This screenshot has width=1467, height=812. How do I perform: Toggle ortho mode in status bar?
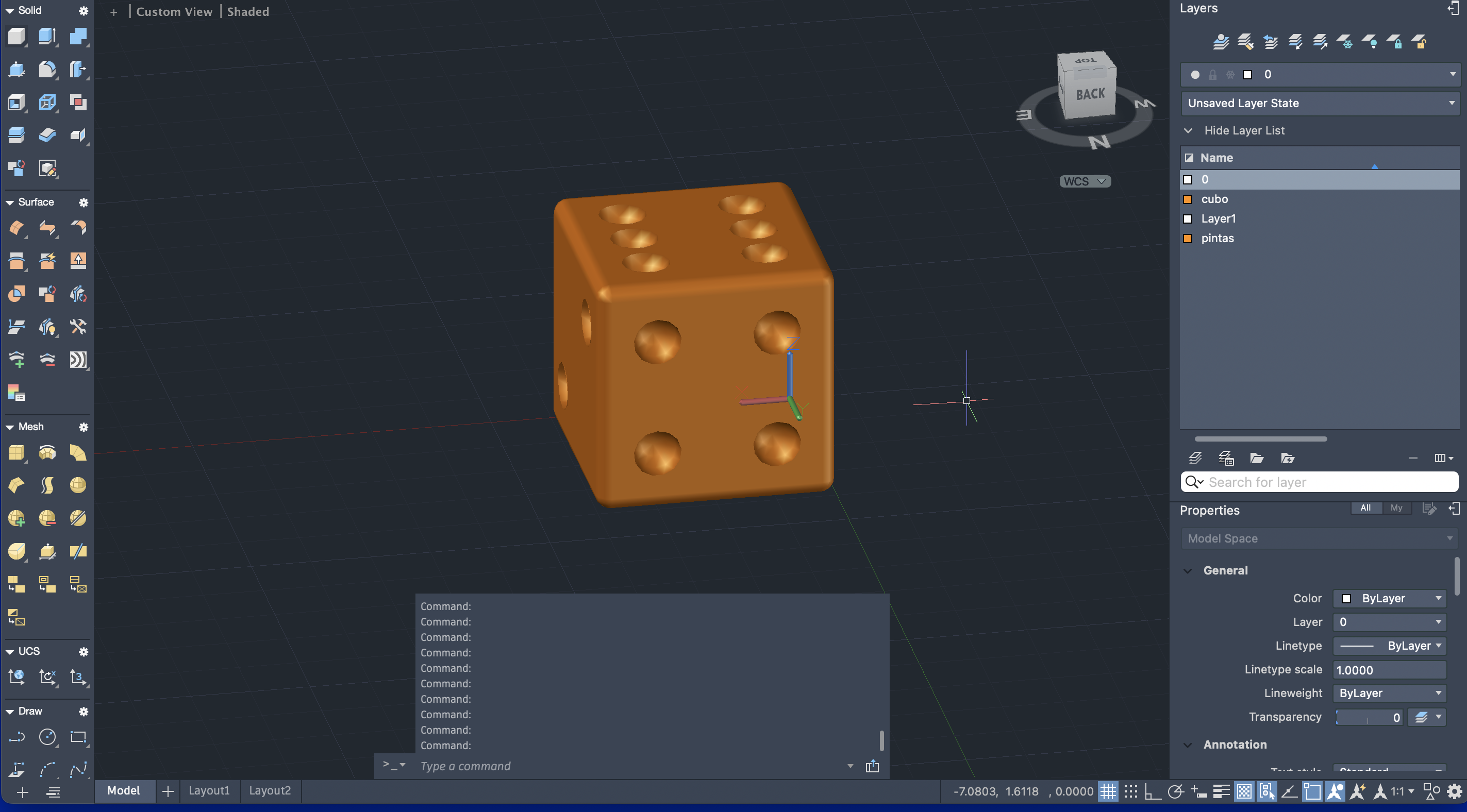[x=1153, y=791]
